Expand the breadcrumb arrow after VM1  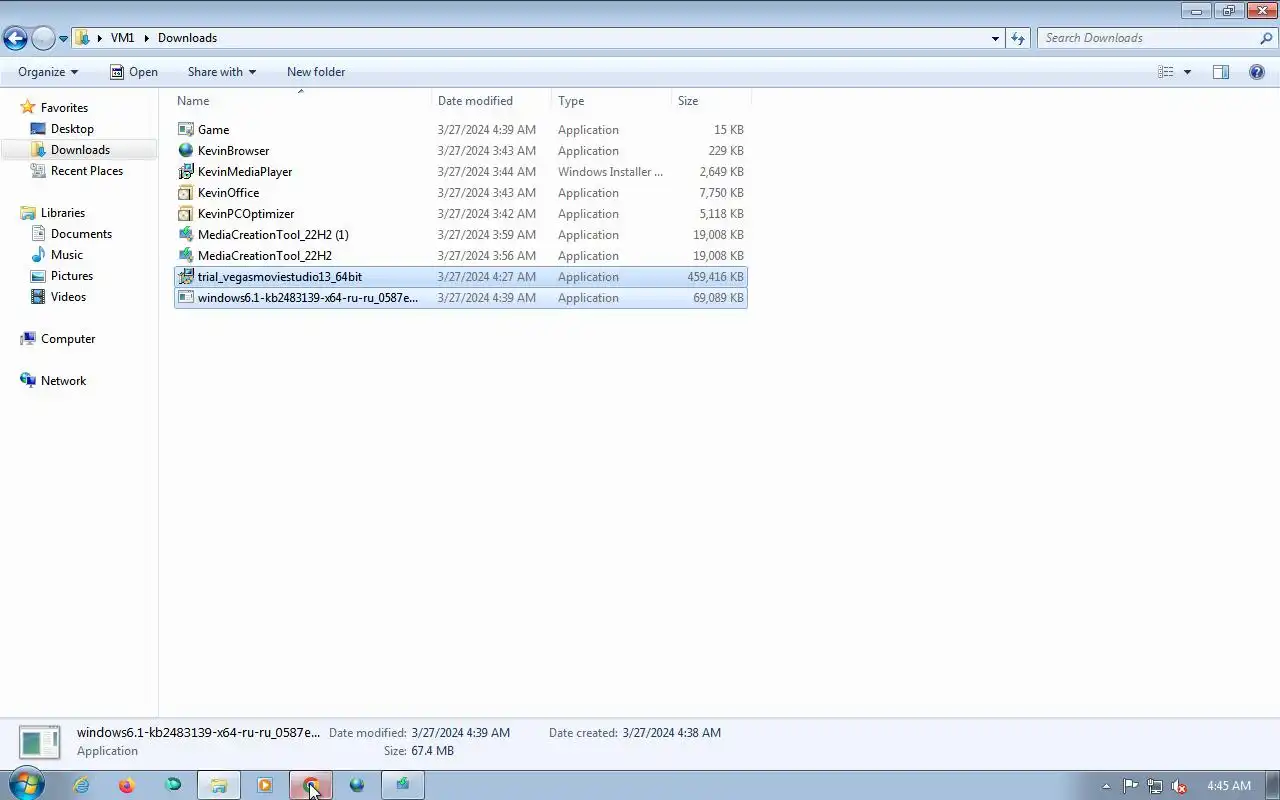146,38
